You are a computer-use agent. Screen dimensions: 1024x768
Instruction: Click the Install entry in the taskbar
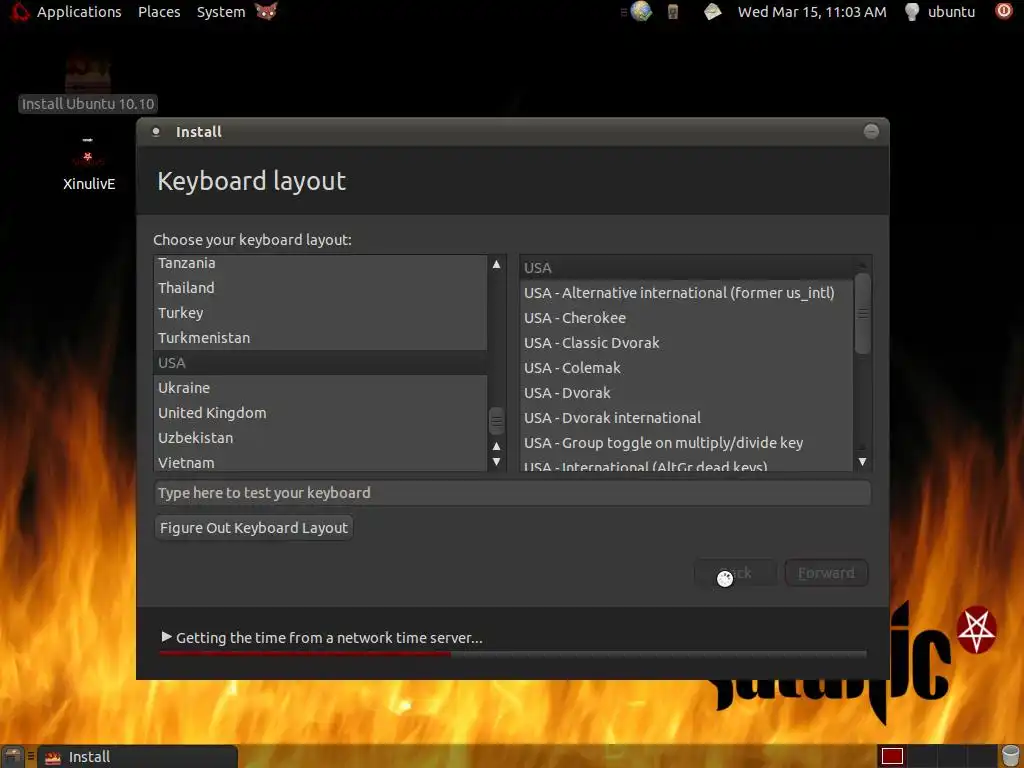click(137, 757)
